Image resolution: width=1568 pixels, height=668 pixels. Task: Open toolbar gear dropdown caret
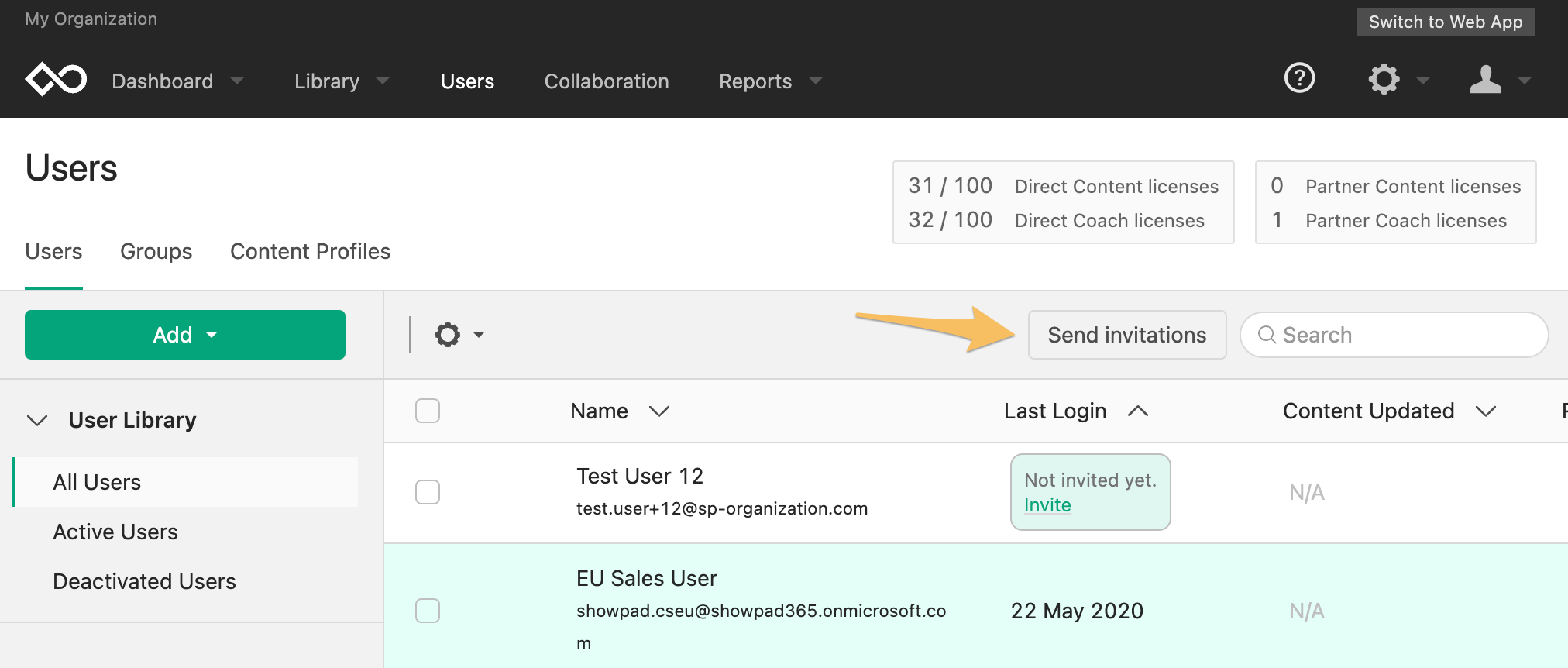point(479,335)
